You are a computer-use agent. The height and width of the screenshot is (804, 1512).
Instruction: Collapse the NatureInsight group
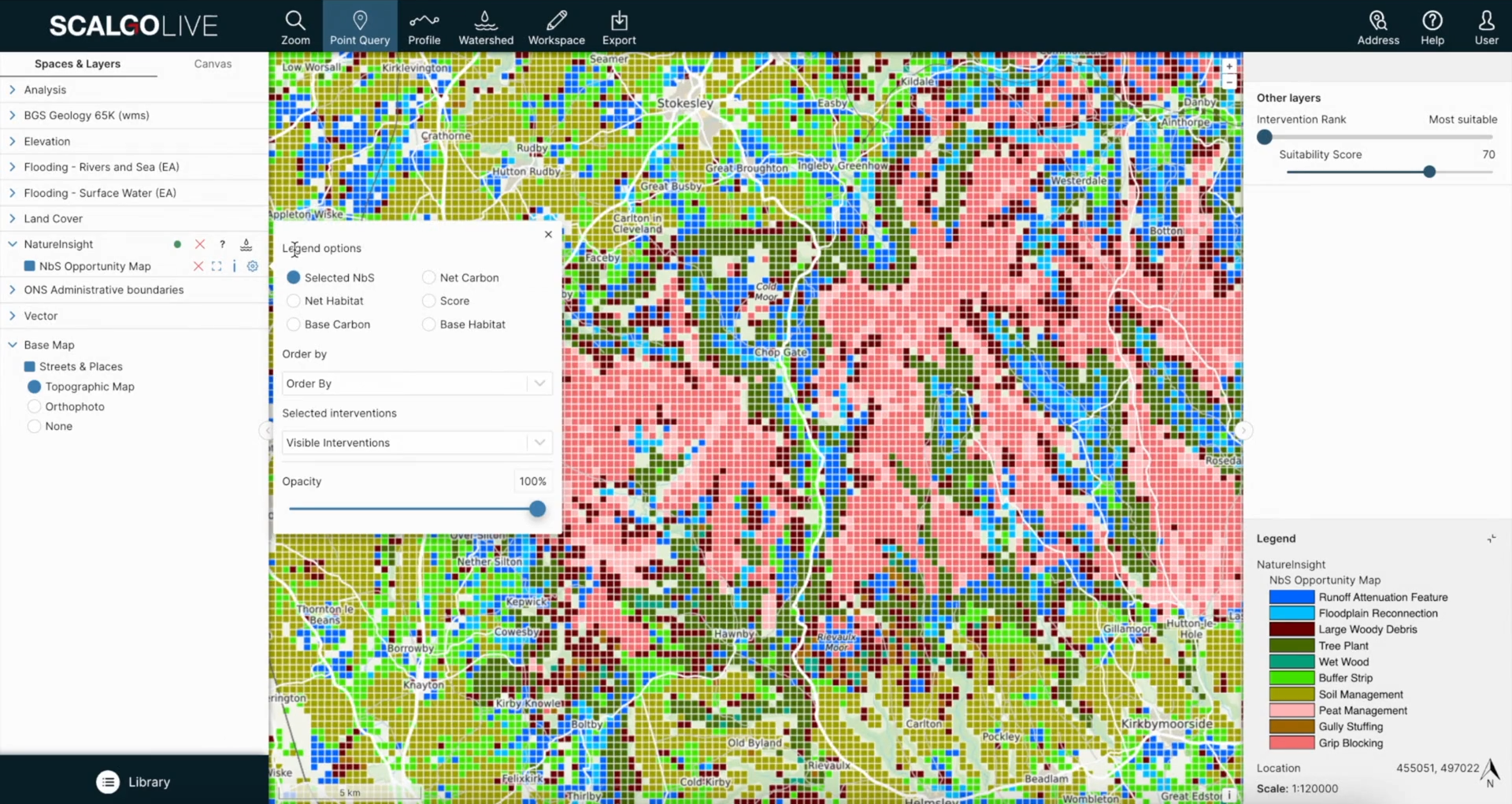pyautogui.click(x=13, y=244)
